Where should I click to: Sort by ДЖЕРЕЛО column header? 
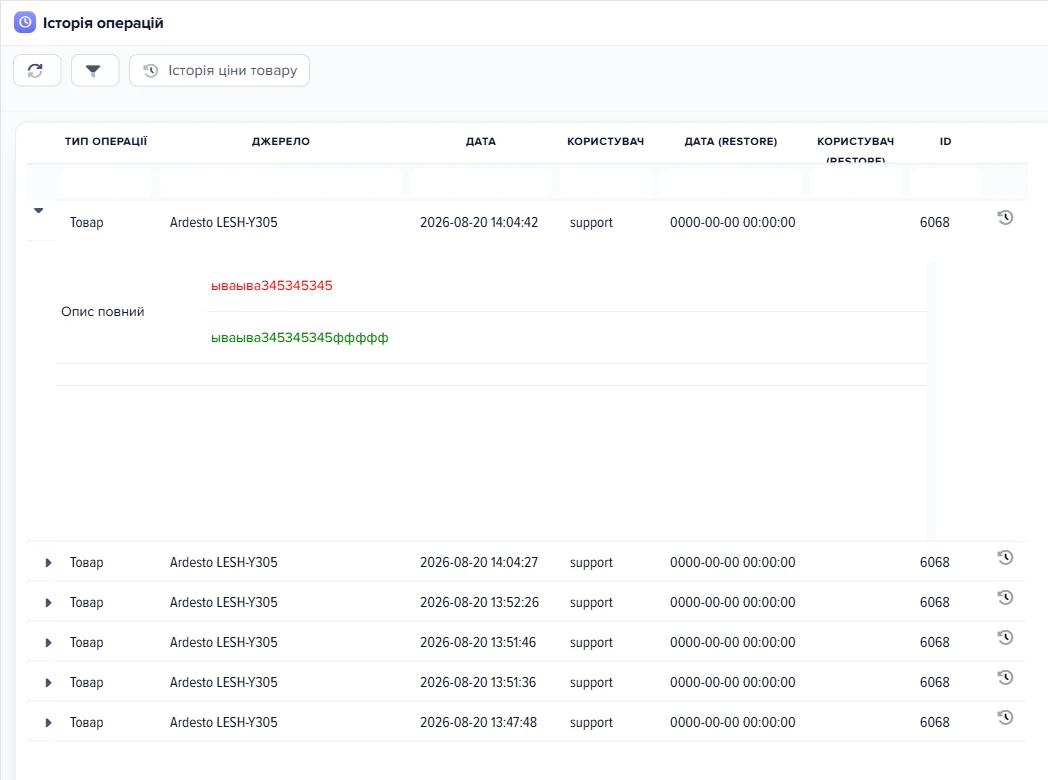click(x=281, y=142)
